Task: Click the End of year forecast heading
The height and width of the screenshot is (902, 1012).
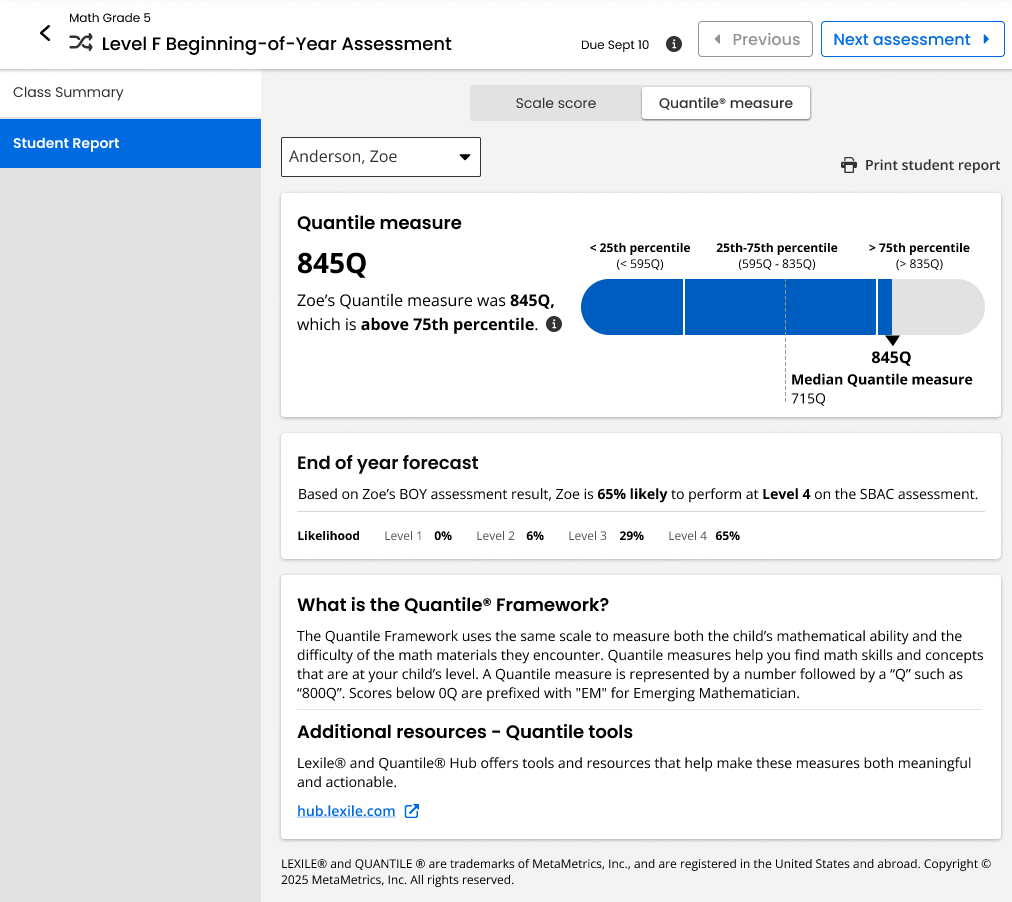Action: pos(387,463)
